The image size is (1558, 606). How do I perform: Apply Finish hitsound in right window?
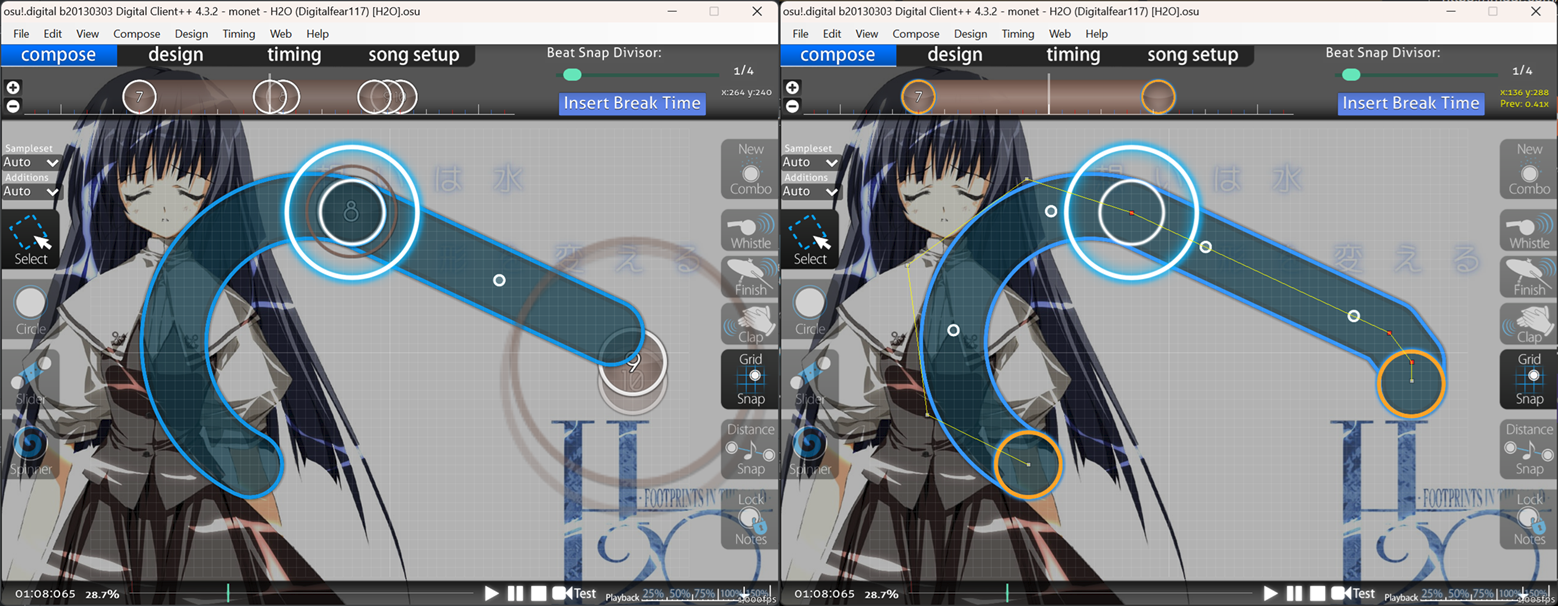click(1529, 276)
